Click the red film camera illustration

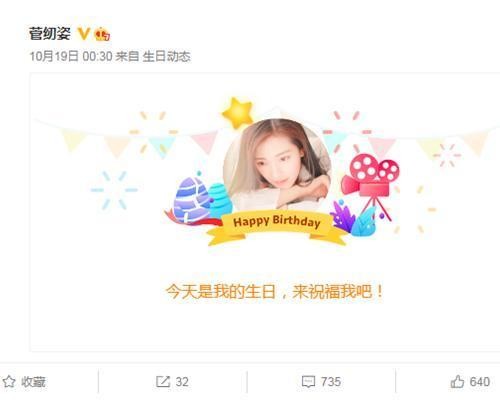(371, 186)
